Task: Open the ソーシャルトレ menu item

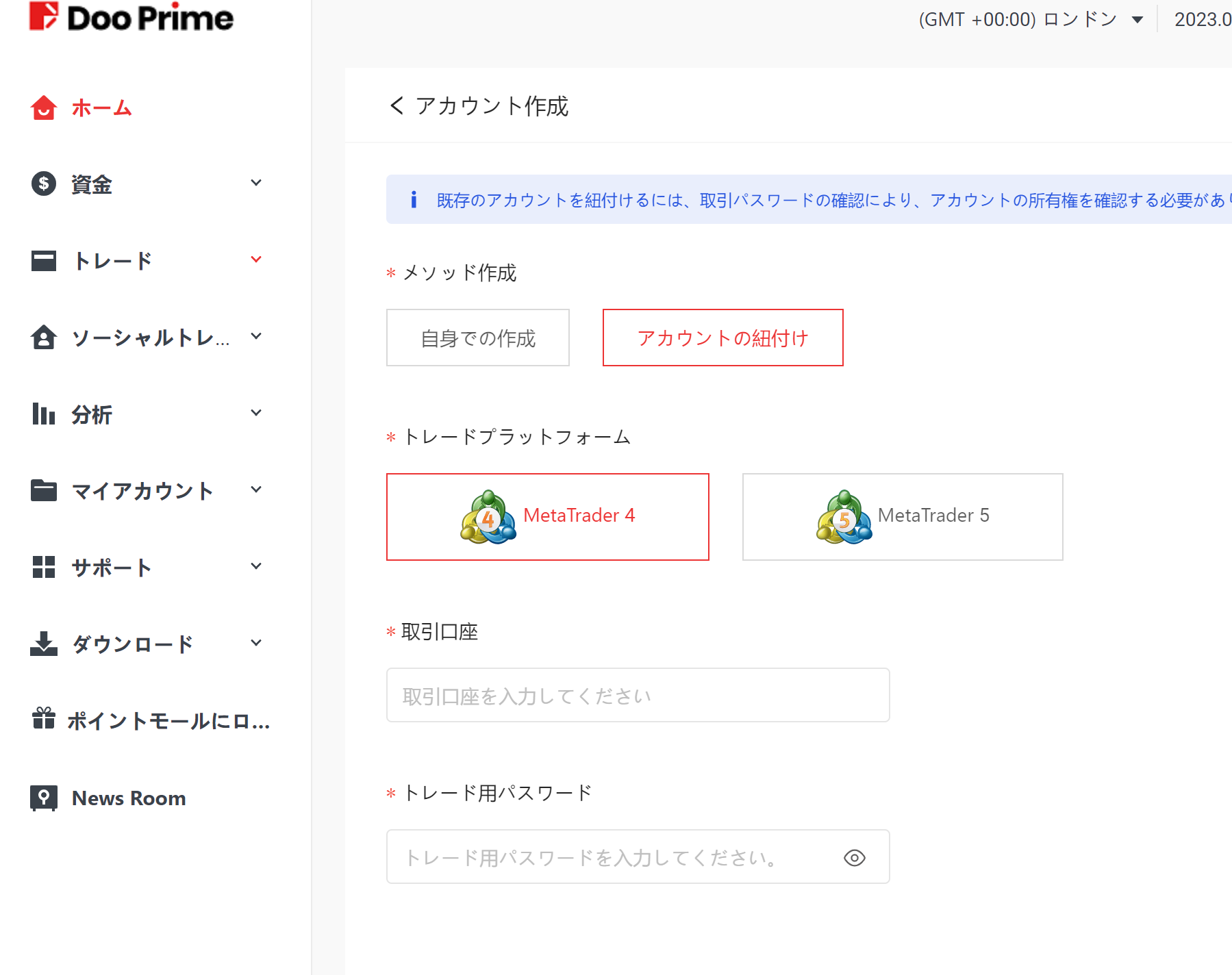Action: (x=150, y=337)
